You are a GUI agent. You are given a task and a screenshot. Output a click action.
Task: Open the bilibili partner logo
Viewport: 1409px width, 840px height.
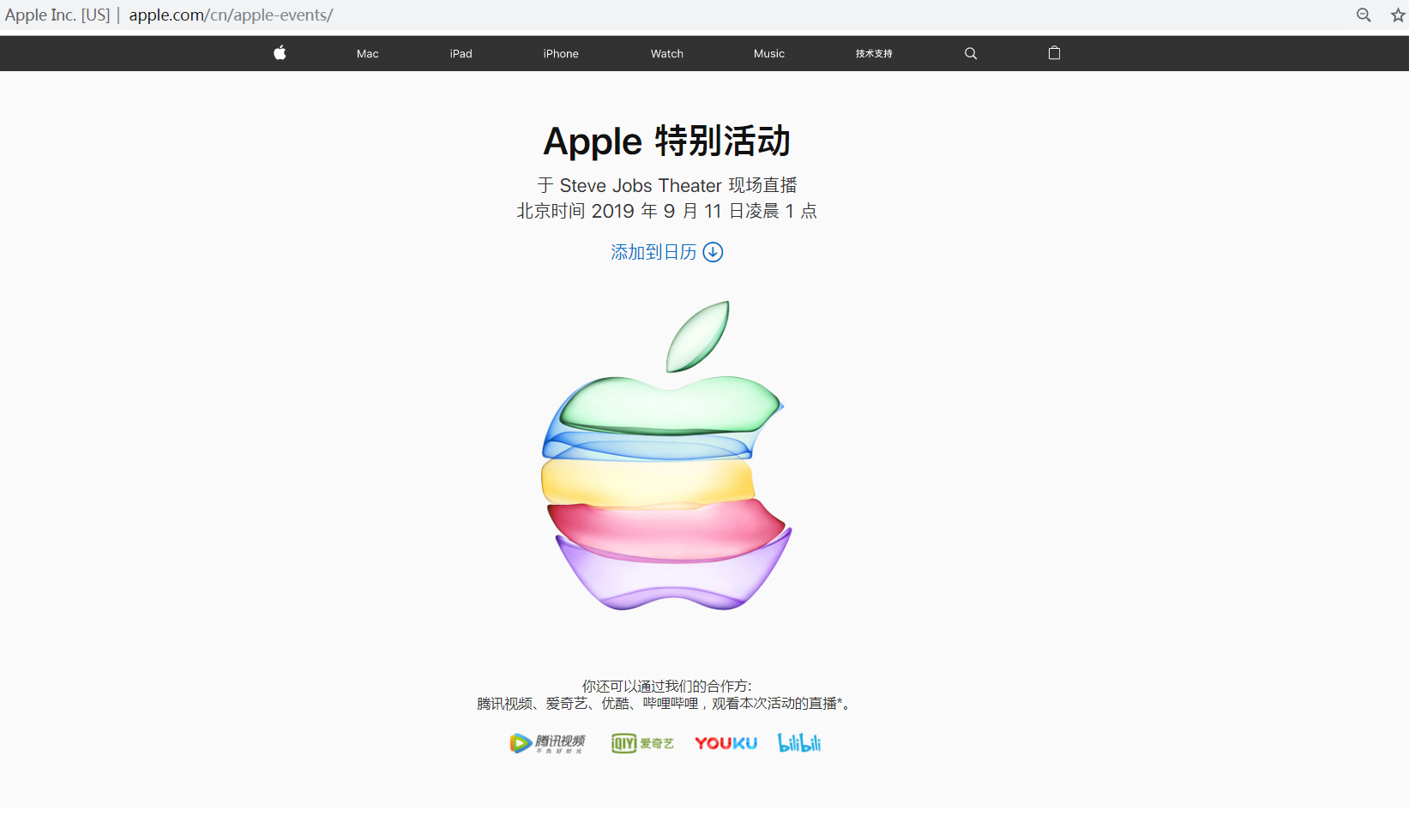799,743
